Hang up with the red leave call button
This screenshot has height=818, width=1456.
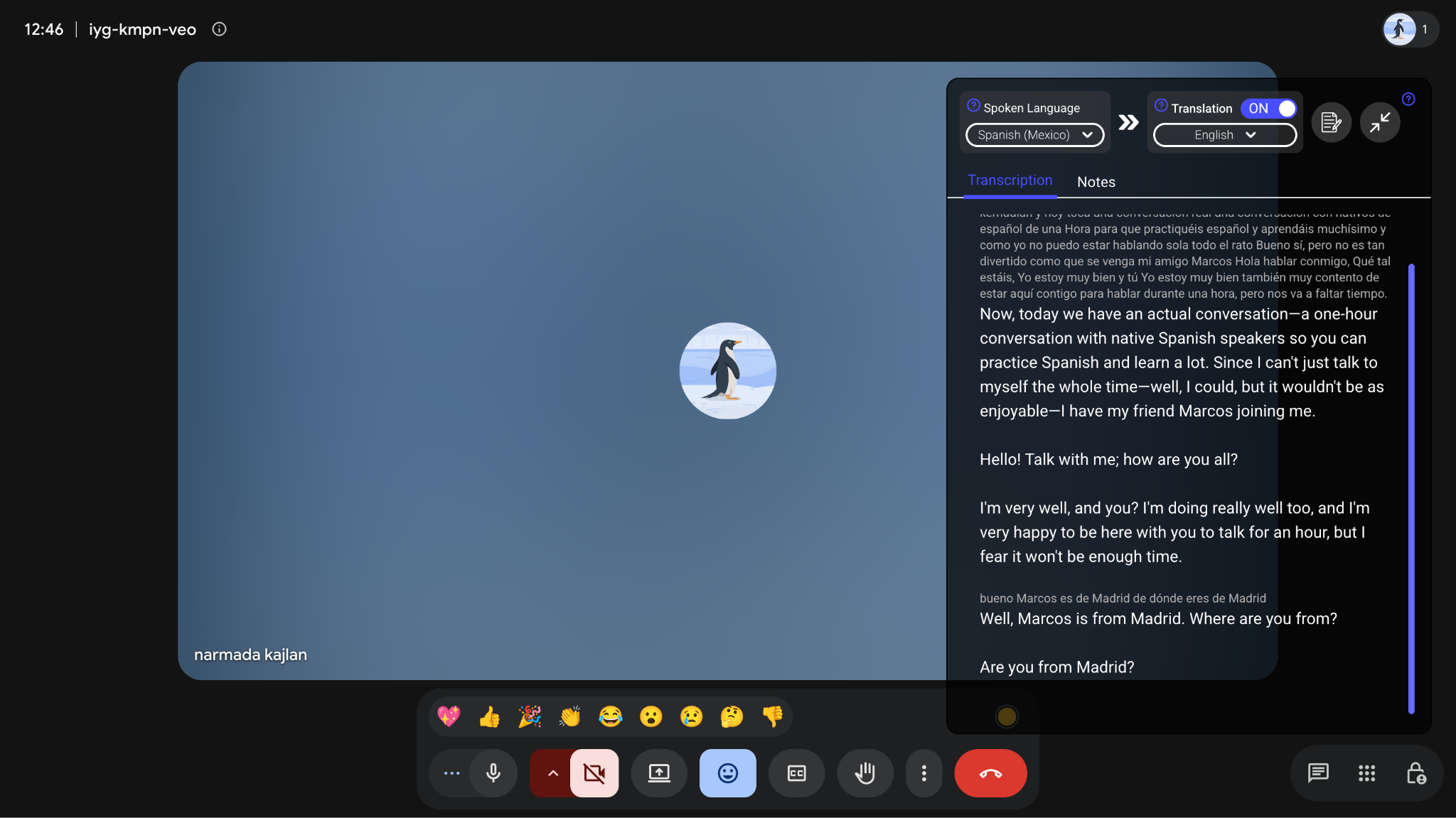(991, 773)
